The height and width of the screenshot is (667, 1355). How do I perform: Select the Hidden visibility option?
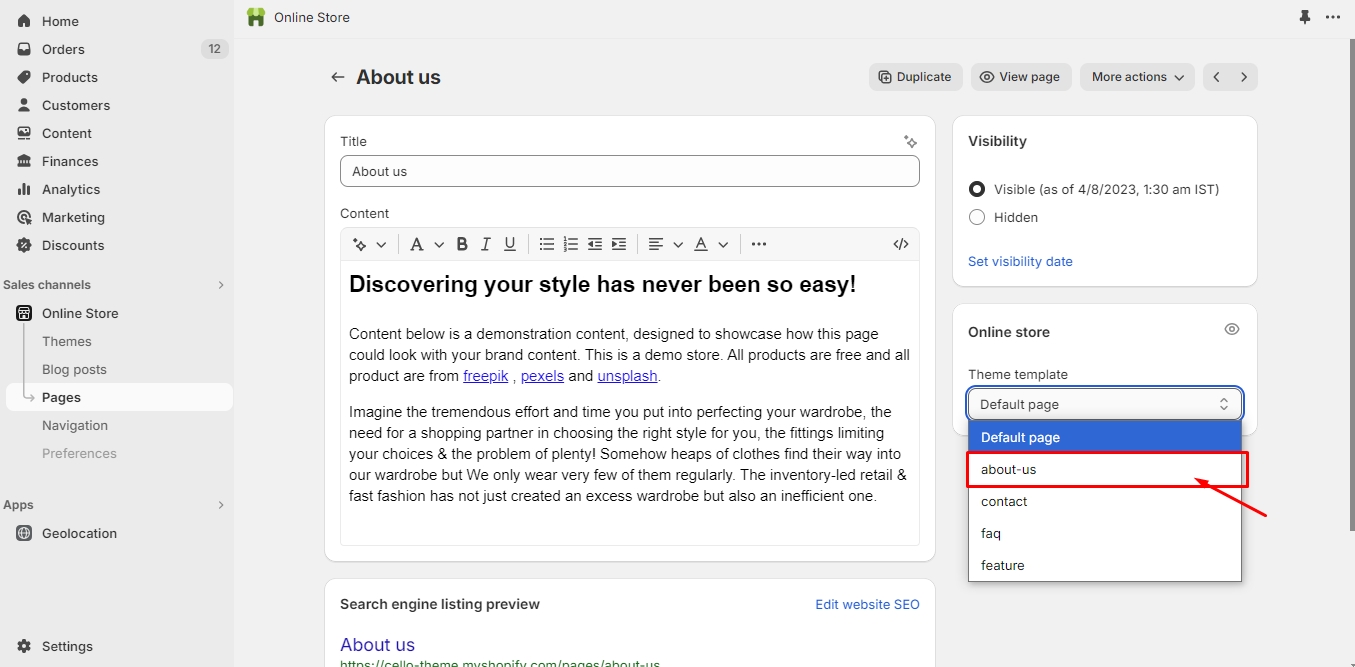pyautogui.click(x=977, y=217)
